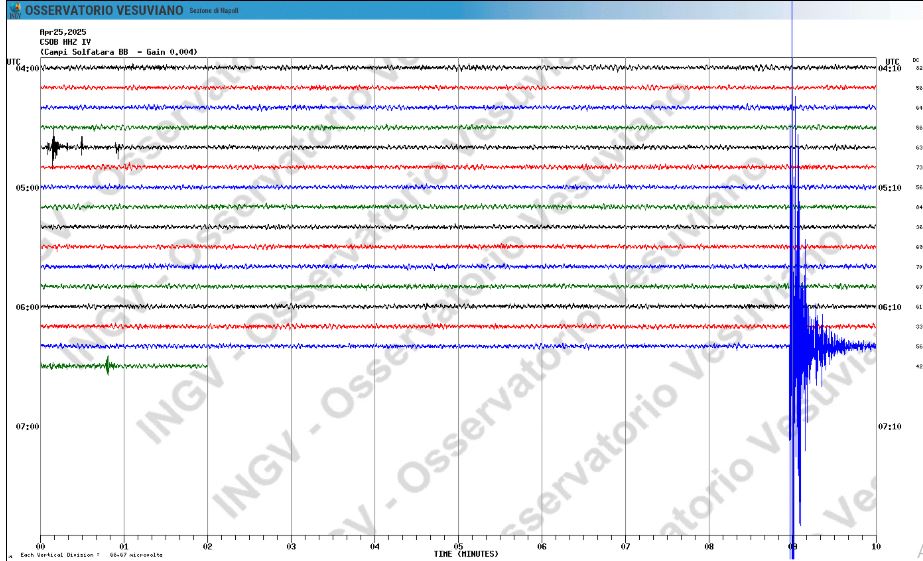This screenshot has width=923, height=561.
Task: Click the small green spike near minute 01
Action: pyautogui.click(x=108, y=366)
